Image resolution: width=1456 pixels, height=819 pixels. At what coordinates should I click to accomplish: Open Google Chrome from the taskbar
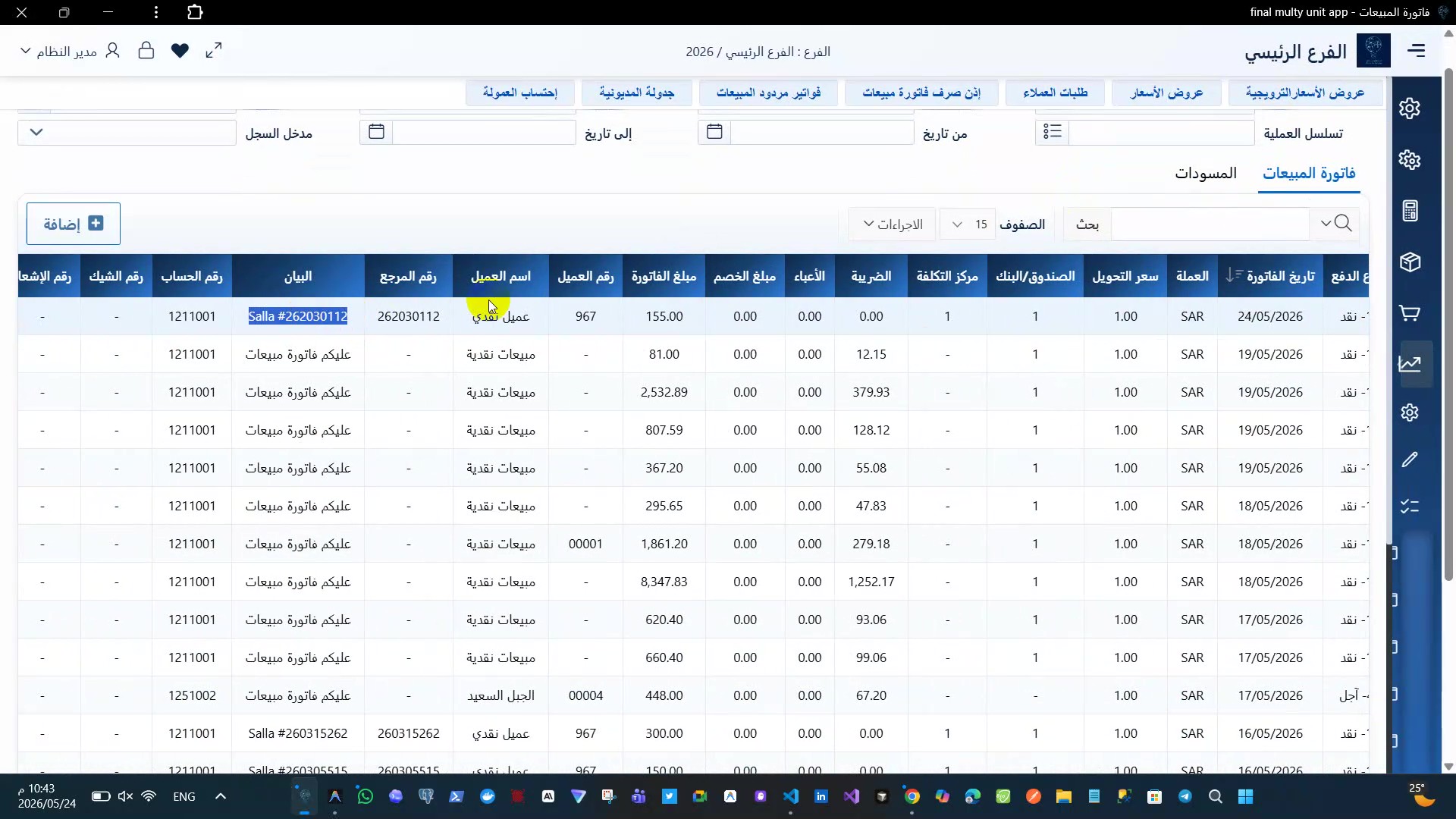click(x=912, y=796)
